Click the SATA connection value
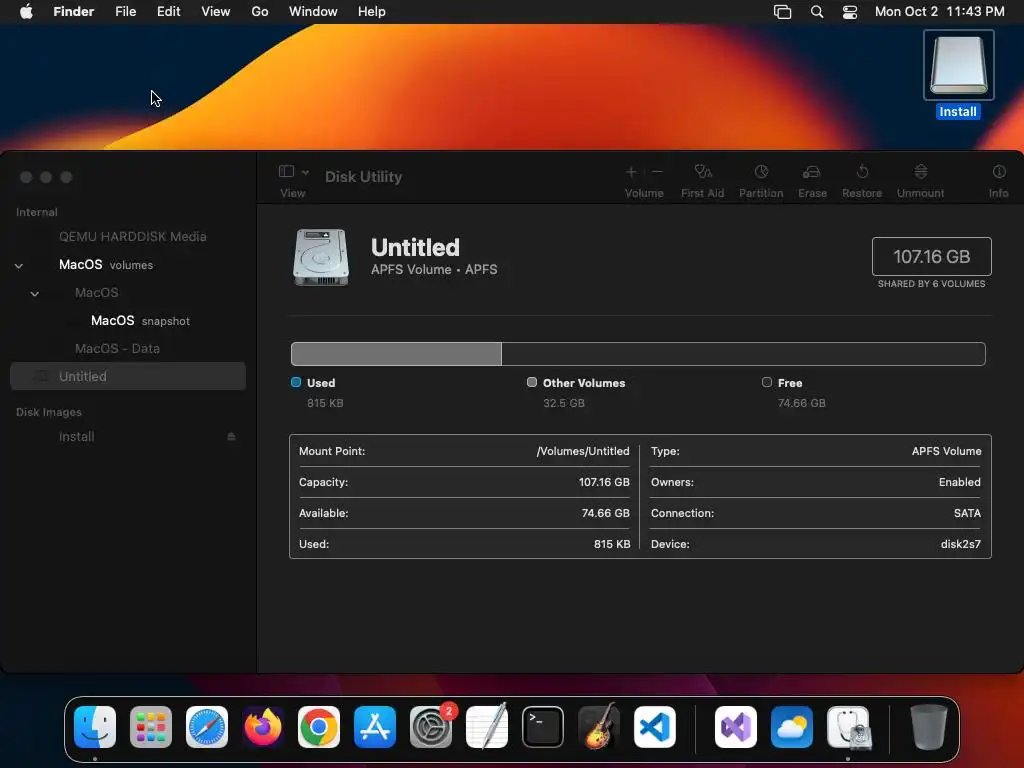Image resolution: width=1024 pixels, height=768 pixels. pyautogui.click(x=967, y=513)
